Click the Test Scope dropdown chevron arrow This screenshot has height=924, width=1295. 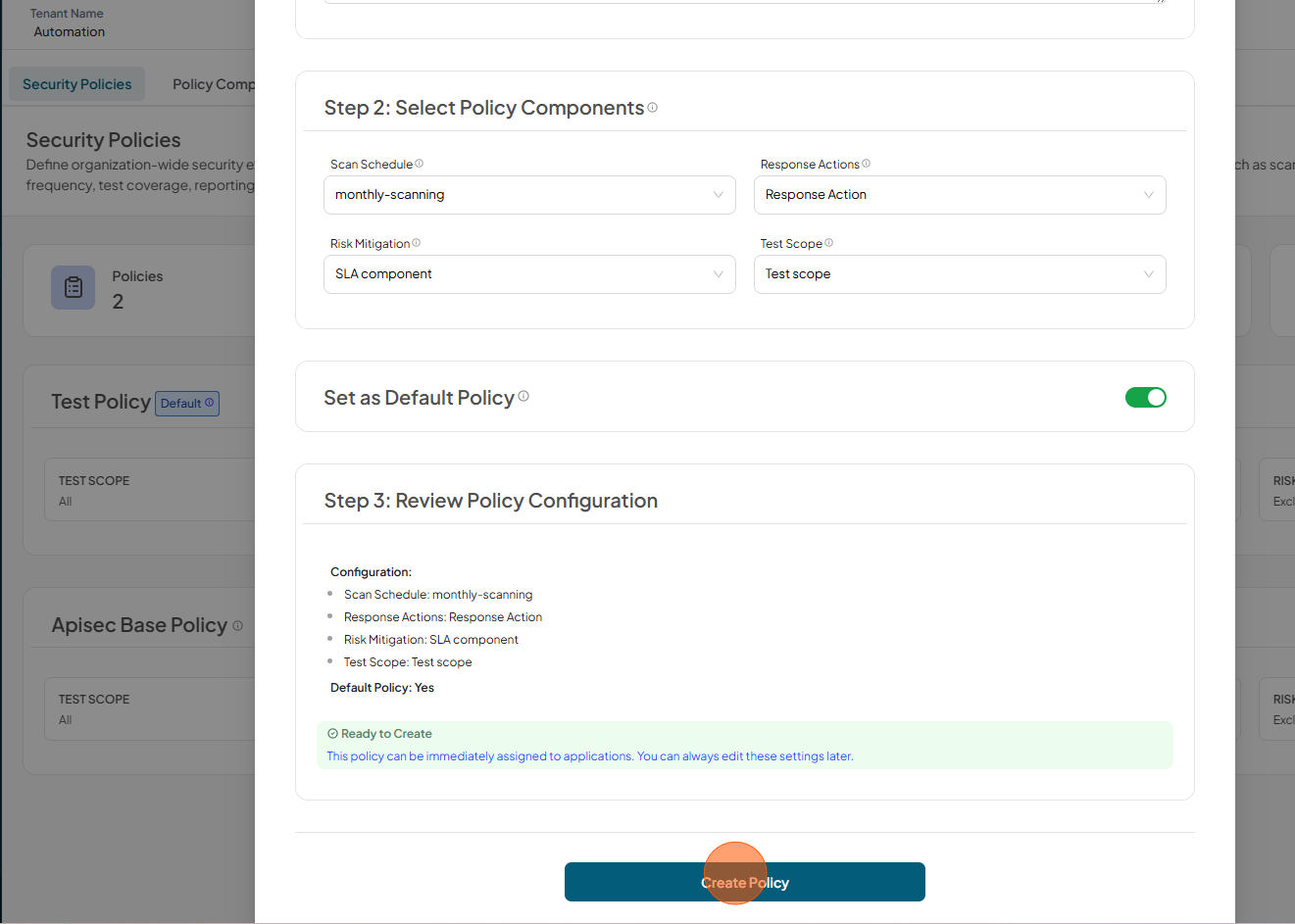(1149, 274)
